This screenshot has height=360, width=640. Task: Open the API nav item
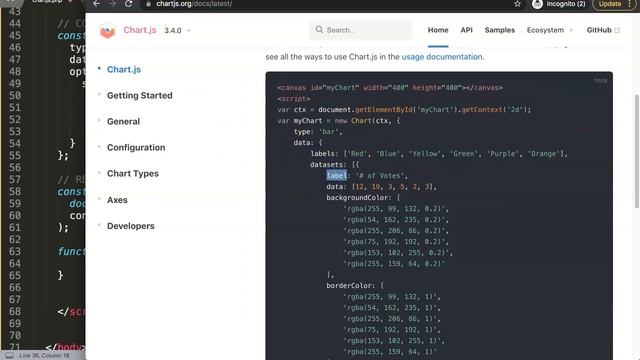tap(467, 30)
